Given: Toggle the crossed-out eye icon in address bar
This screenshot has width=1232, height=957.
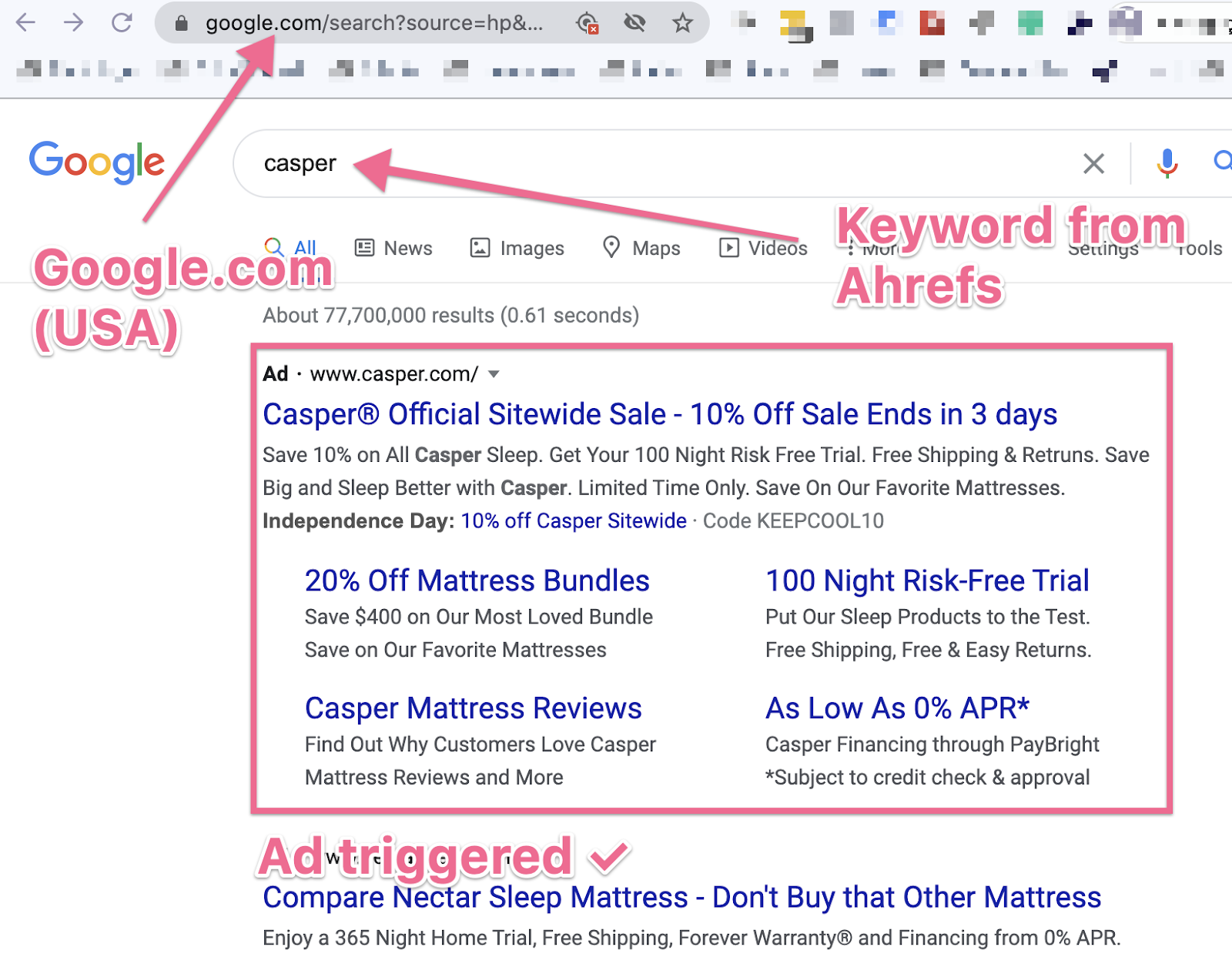Looking at the screenshot, I should pyautogui.click(x=634, y=23).
